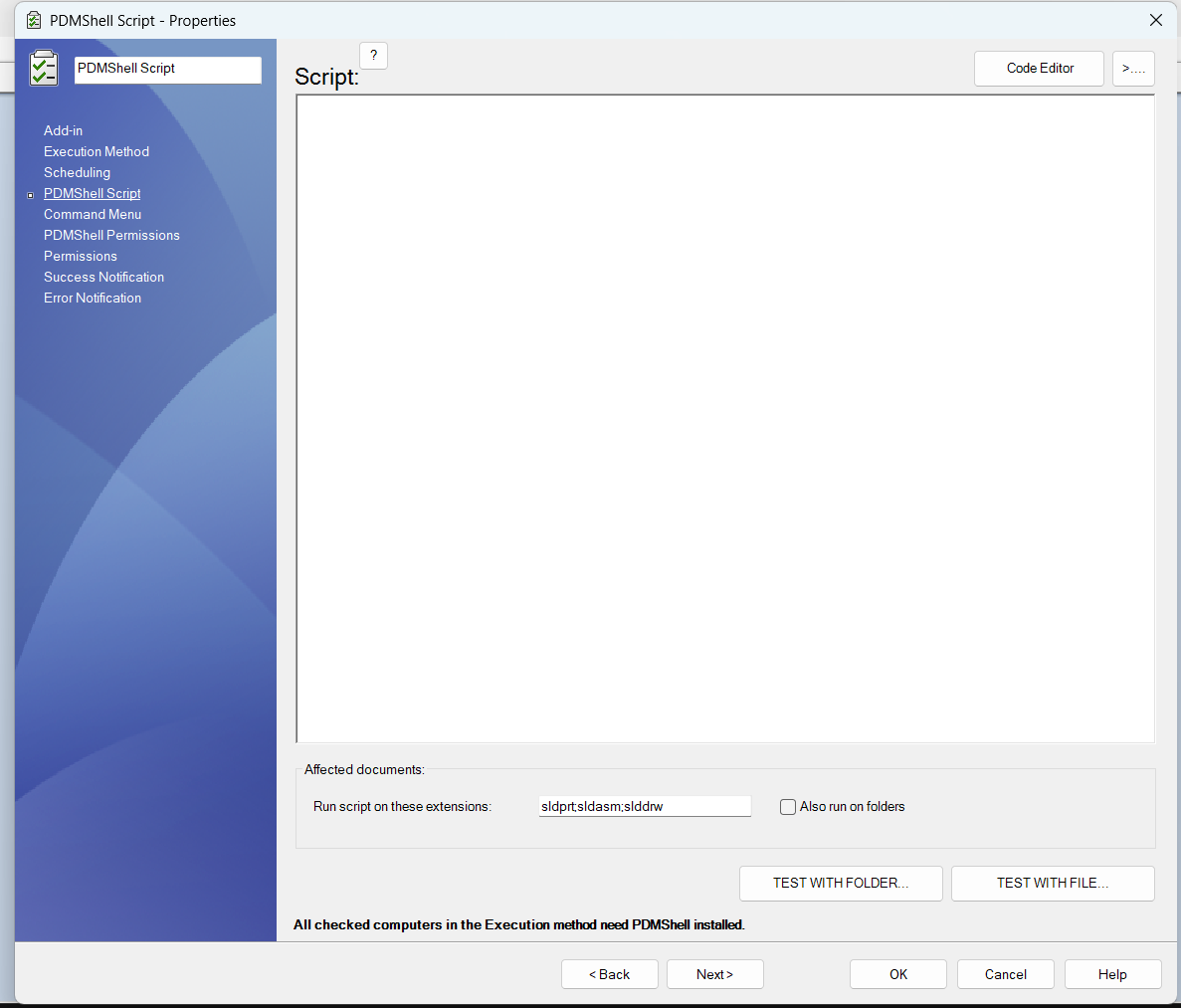Viewport: 1181px width, 1008px height.
Task: Confirm with the OK button
Action: [898, 974]
